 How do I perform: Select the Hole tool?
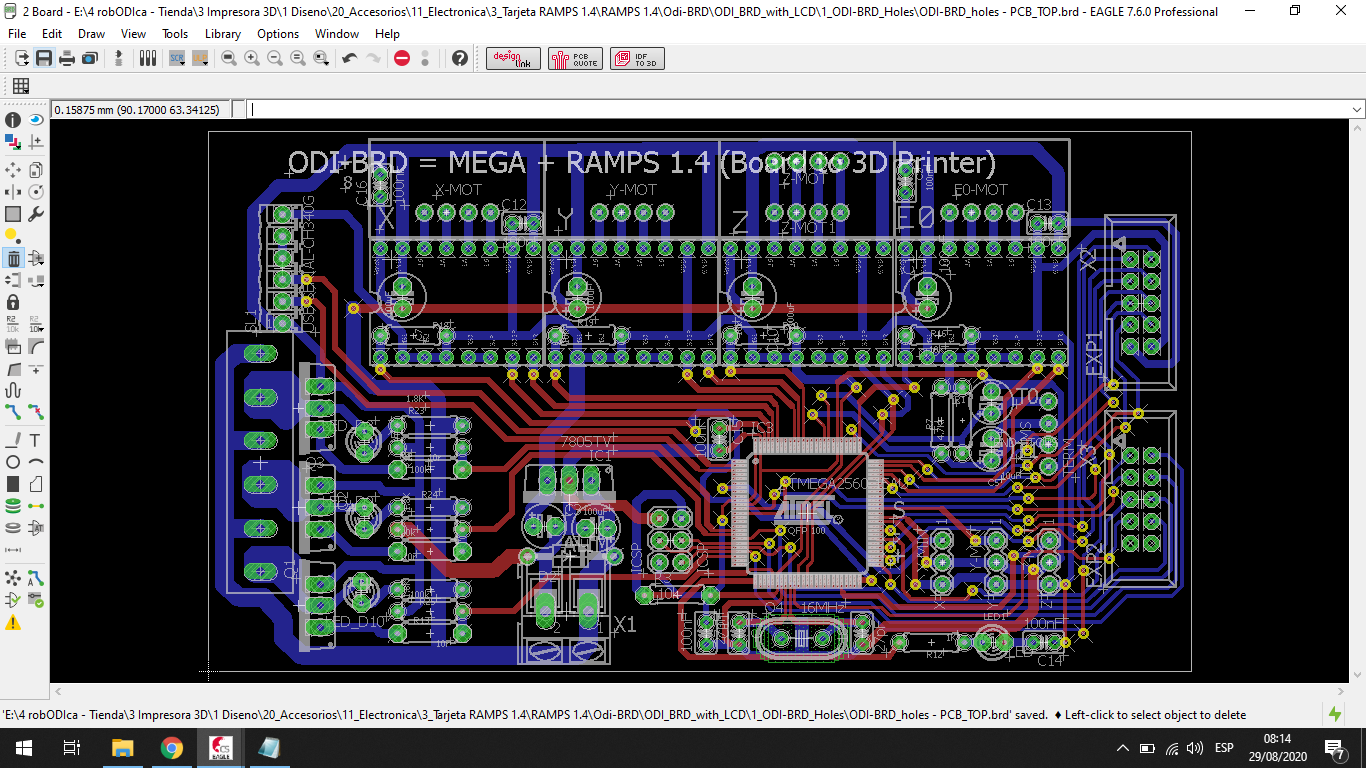[13, 528]
